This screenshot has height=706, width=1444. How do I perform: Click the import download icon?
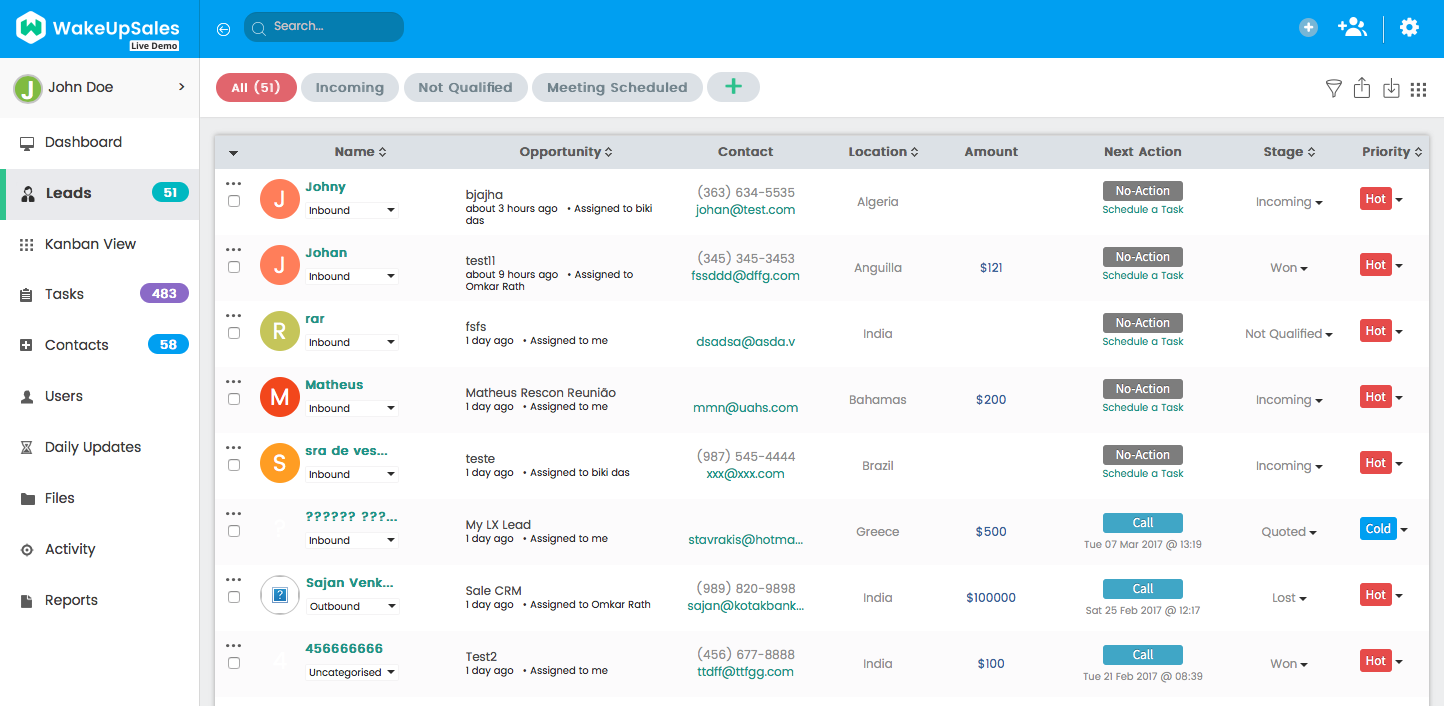point(1391,89)
